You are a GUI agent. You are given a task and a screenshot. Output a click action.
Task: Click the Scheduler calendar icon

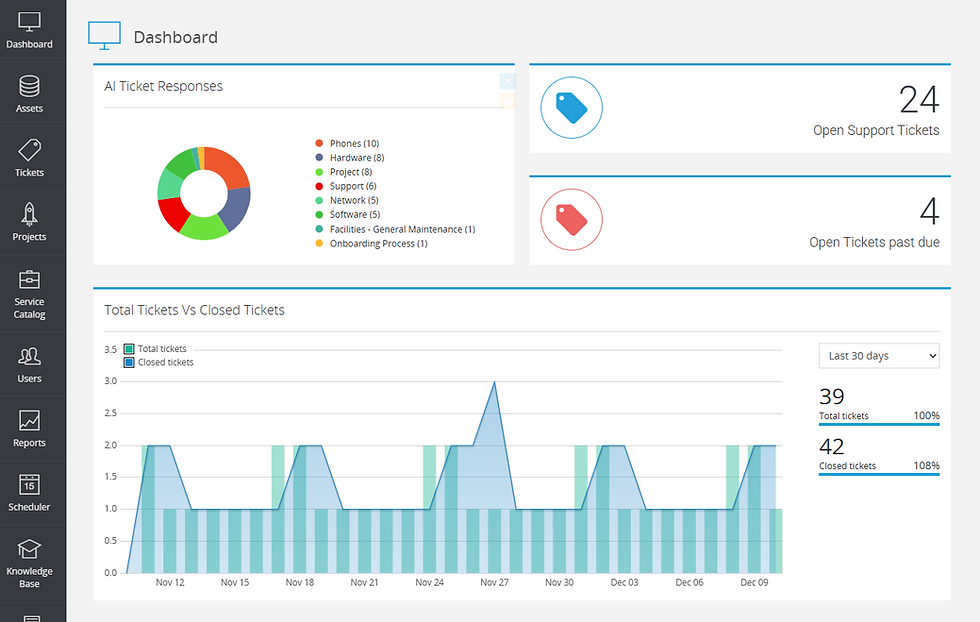pos(29,485)
